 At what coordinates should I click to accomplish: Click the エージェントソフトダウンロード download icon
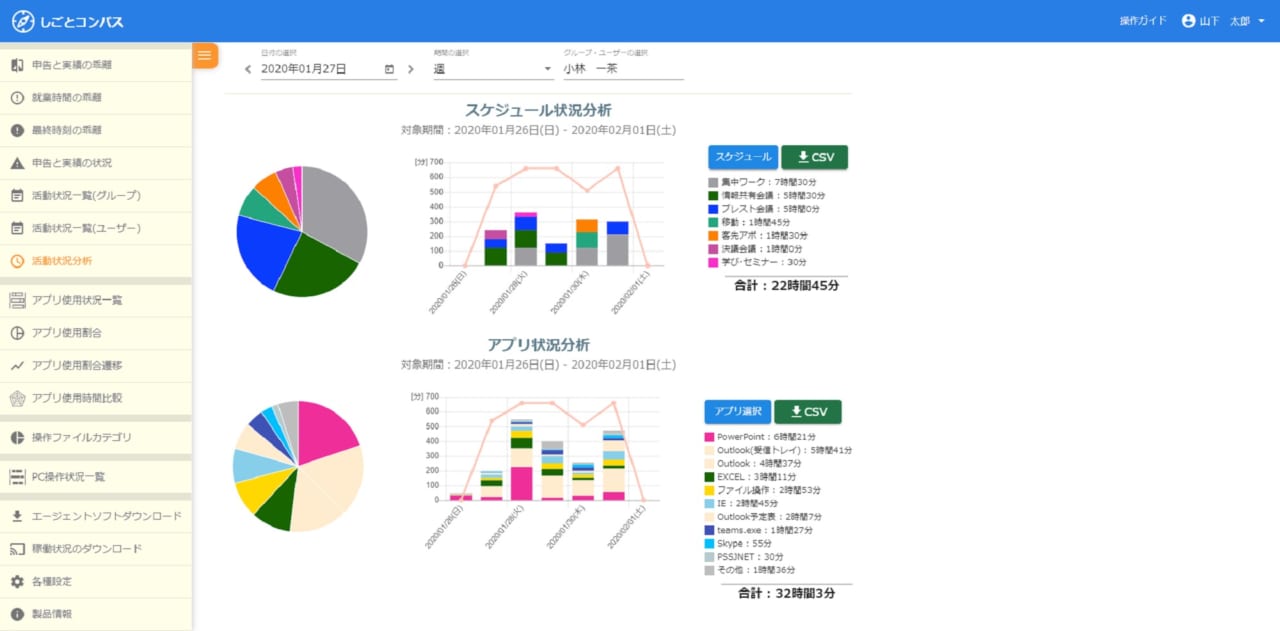tap(17, 516)
